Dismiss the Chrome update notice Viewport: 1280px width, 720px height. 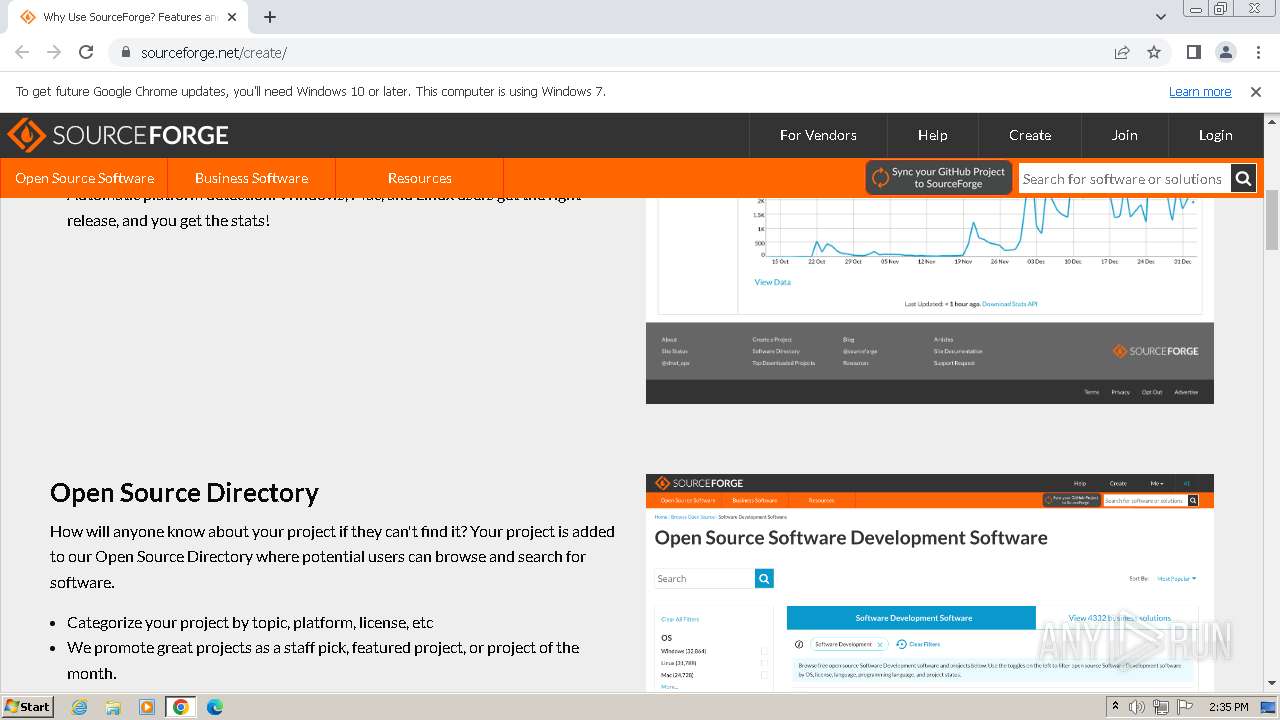pos(1256,92)
